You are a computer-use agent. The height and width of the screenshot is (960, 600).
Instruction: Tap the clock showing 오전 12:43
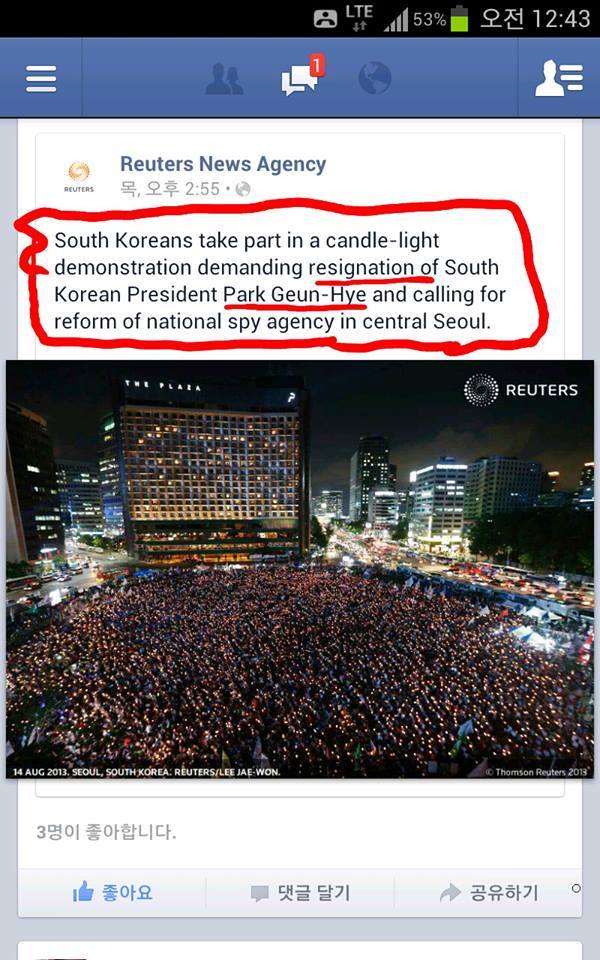point(534,18)
